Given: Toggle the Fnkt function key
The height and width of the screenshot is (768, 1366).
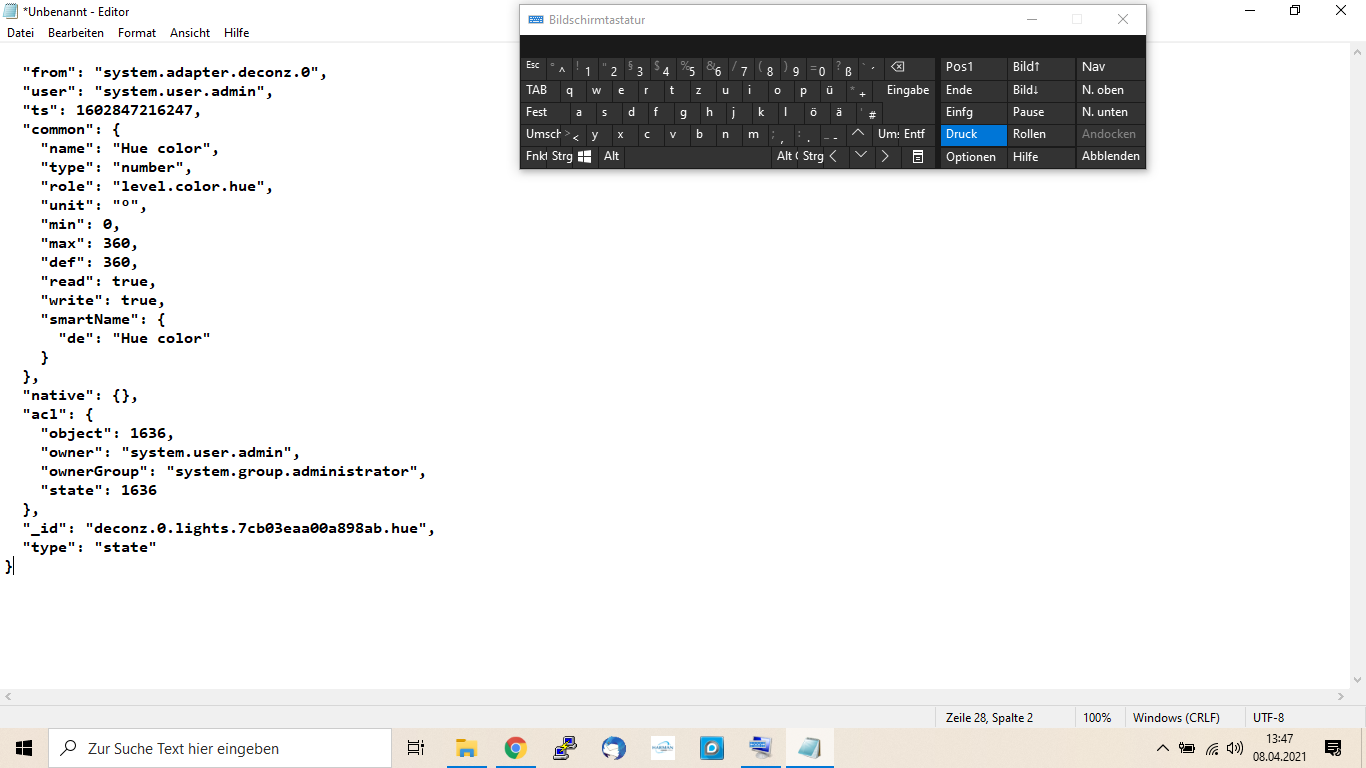Looking at the screenshot, I should click(535, 156).
